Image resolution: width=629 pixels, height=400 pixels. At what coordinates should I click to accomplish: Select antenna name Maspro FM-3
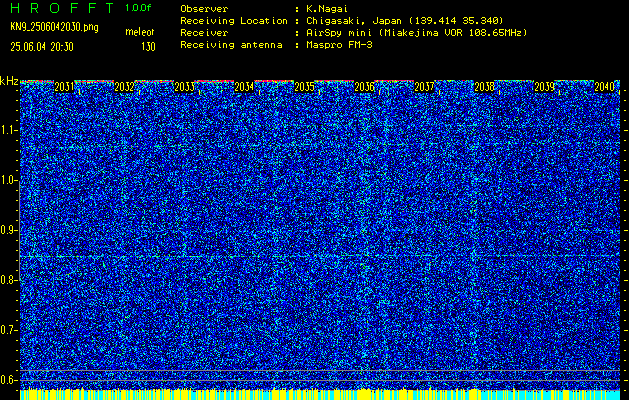[x=339, y=45]
